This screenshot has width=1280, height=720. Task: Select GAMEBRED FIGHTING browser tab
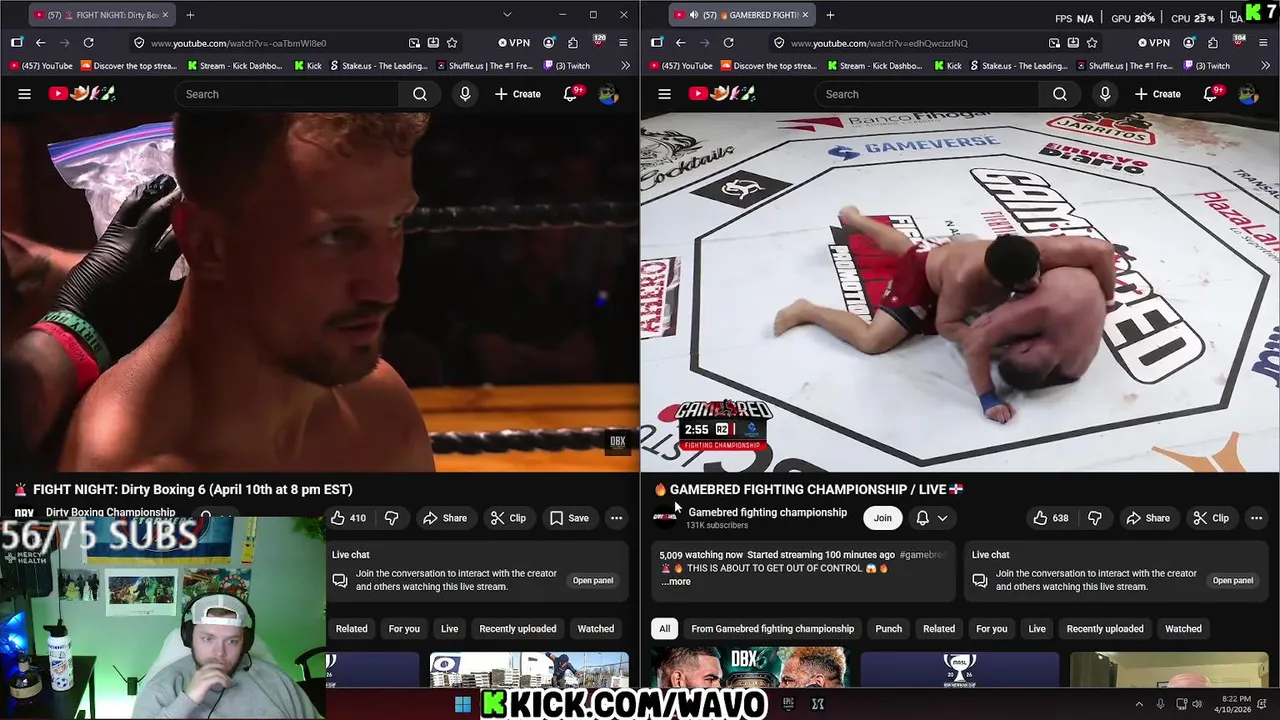[742, 15]
